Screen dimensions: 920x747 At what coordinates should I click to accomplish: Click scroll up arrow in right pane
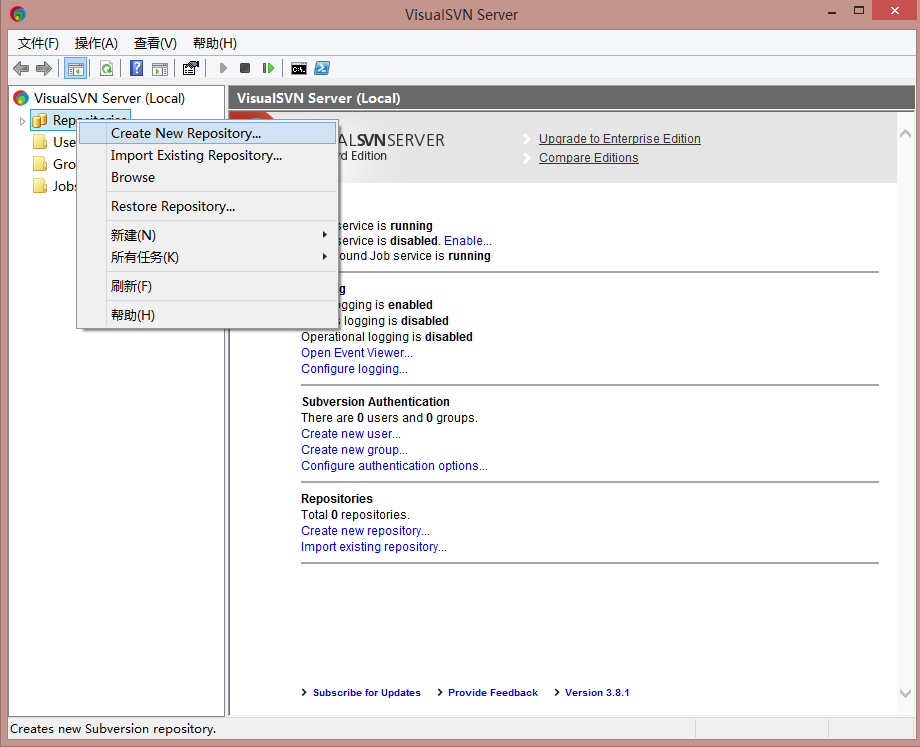[x=905, y=134]
